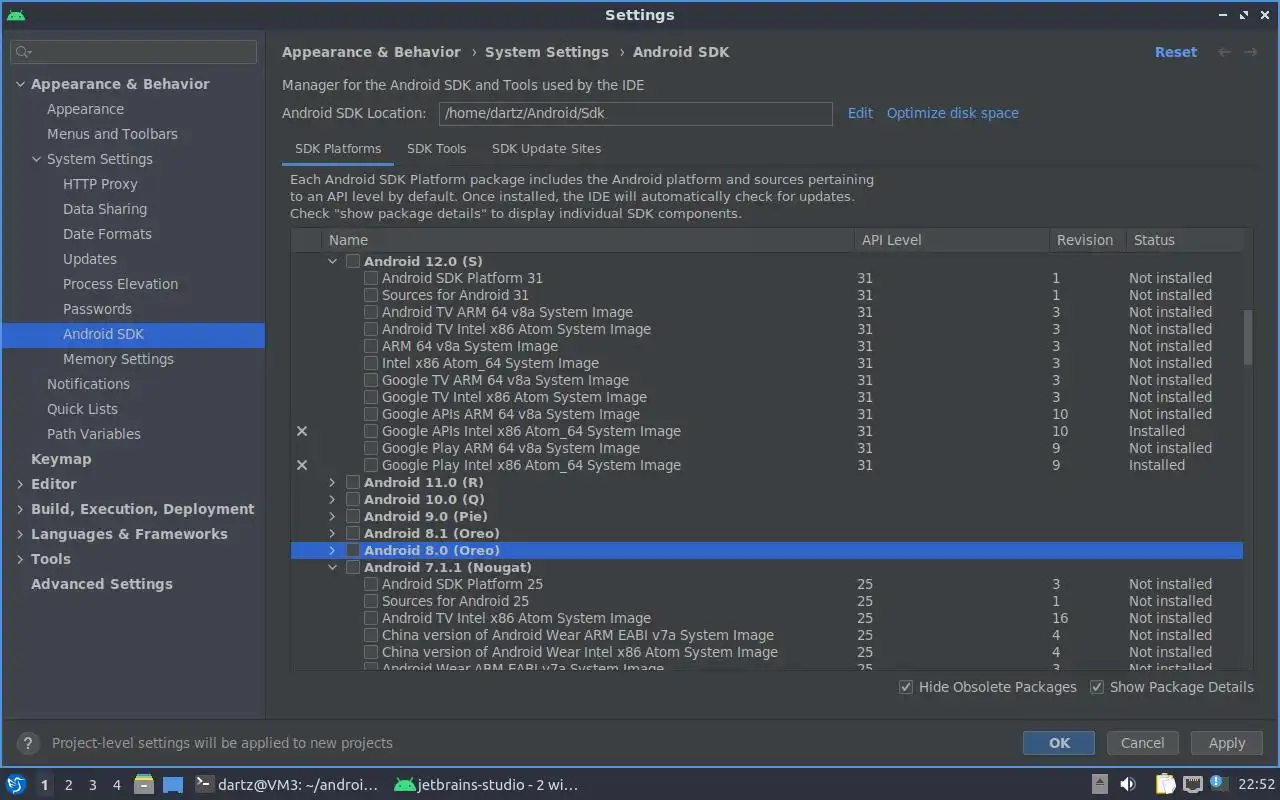Image resolution: width=1280 pixels, height=800 pixels.
Task: Check Android SDK Platform 31 checkbox
Action: (x=371, y=278)
